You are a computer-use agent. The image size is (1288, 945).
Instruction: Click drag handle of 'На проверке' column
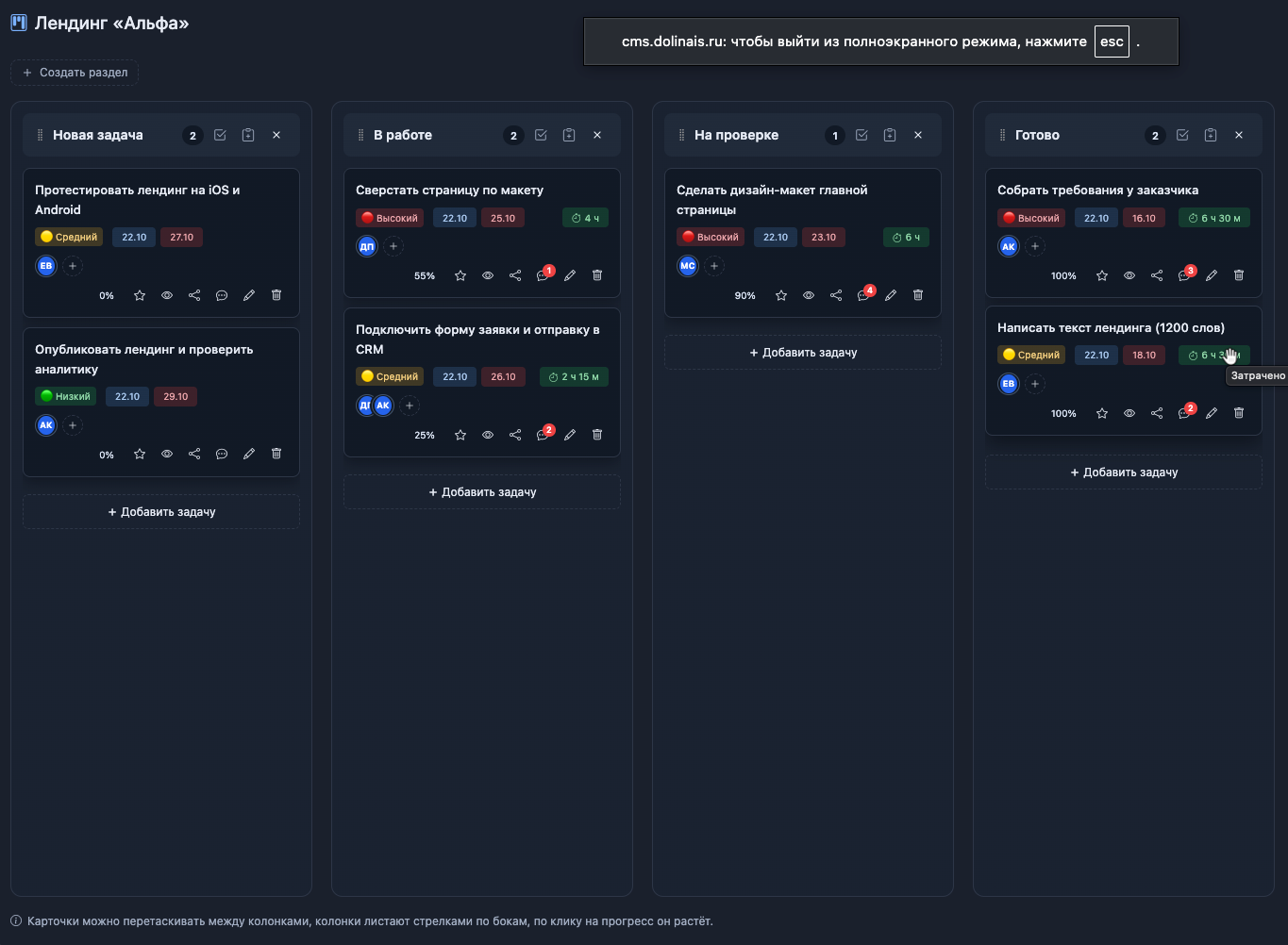click(x=681, y=135)
